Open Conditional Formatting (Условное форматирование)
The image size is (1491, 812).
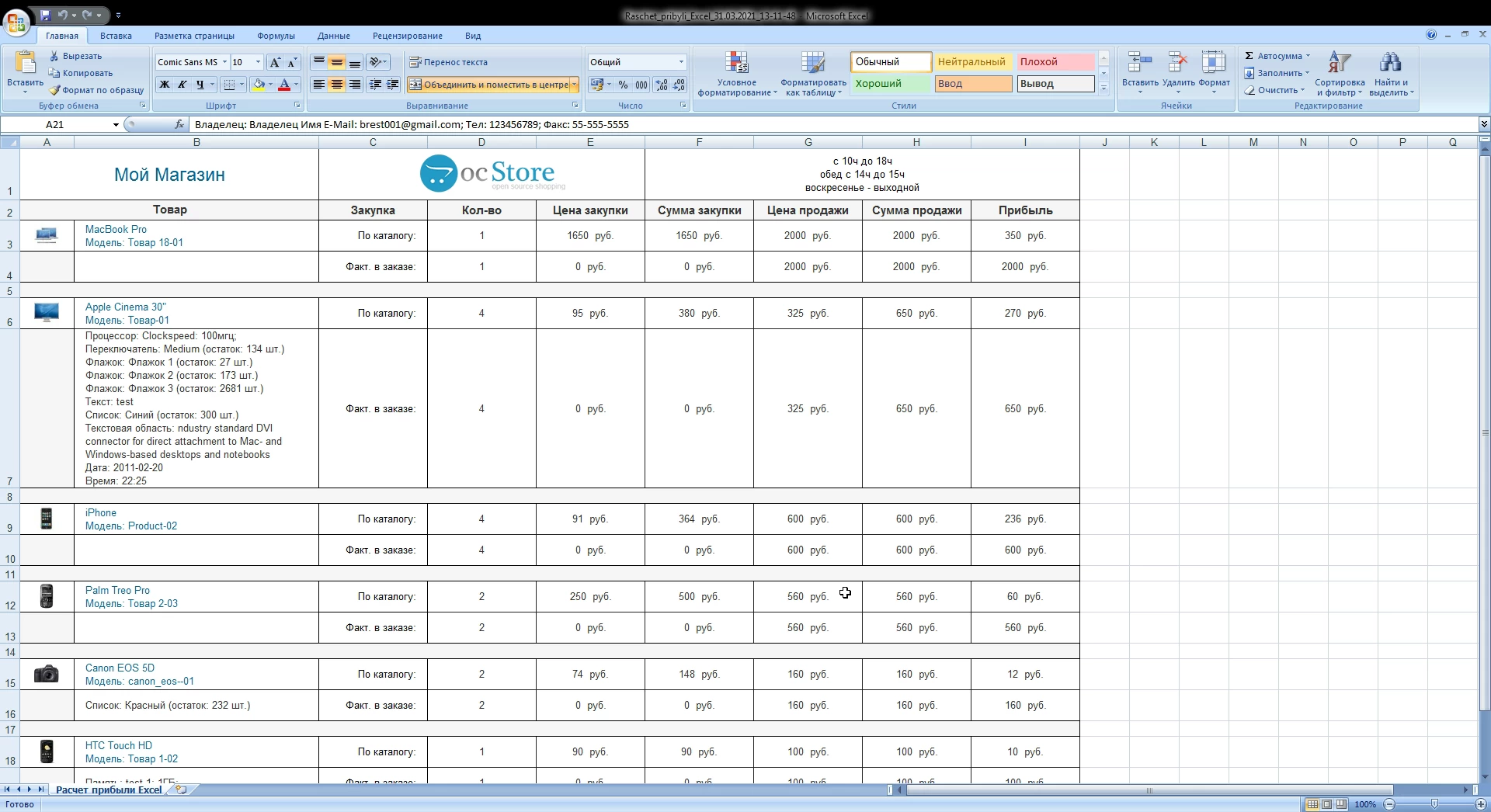click(x=737, y=75)
